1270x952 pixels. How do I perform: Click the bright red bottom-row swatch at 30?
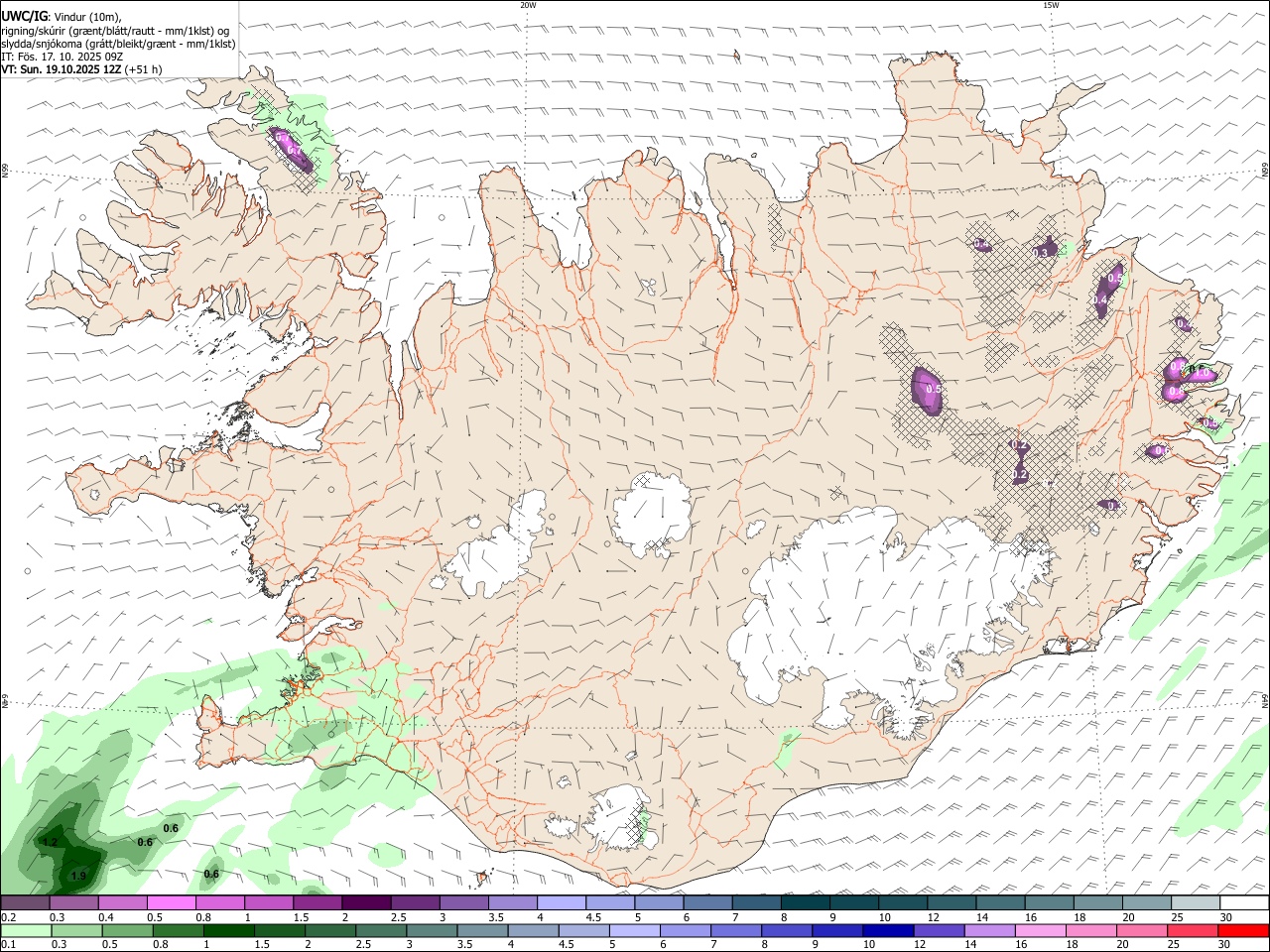[1243, 931]
